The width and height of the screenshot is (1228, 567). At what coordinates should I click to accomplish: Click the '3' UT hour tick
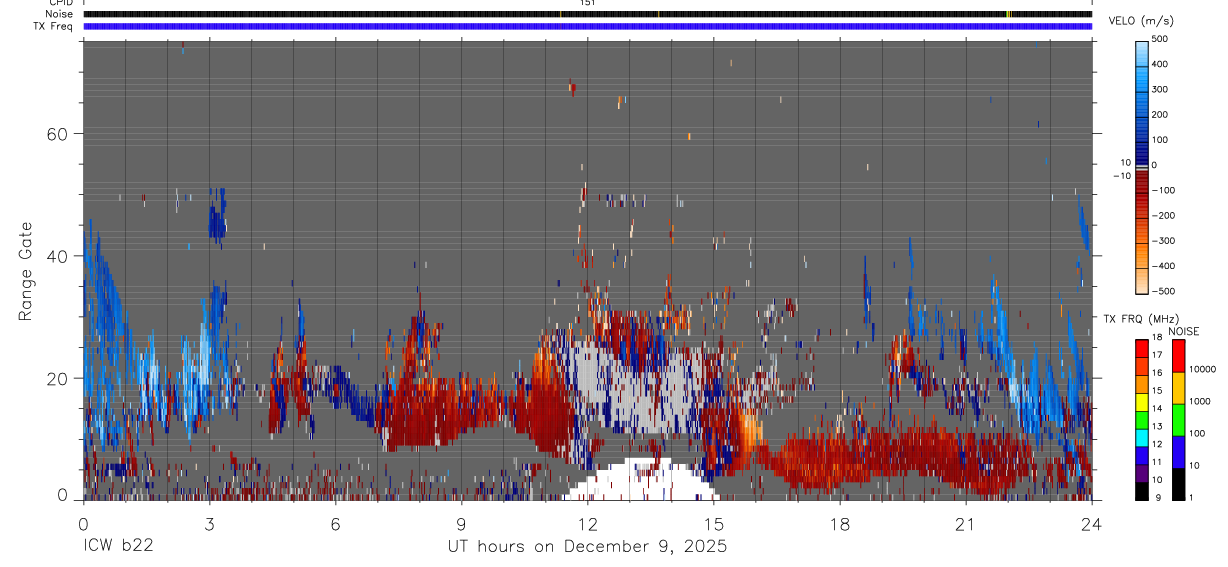tap(209, 523)
